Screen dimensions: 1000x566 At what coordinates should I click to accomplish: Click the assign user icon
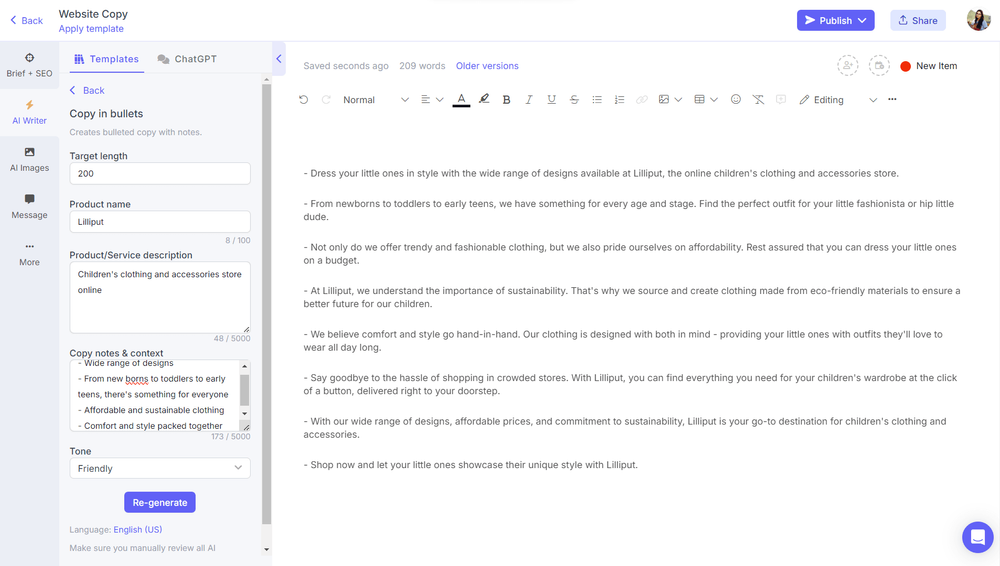tap(848, 66)
